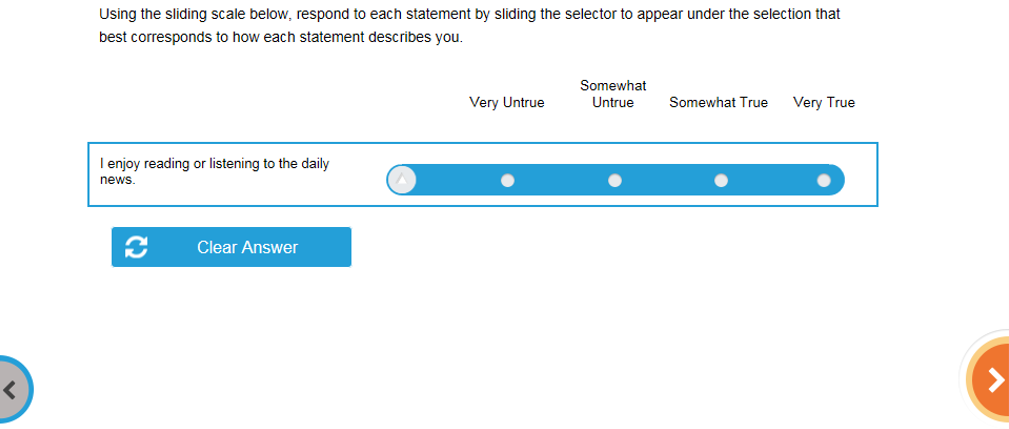This screenshot has height=429, width=1009.
Task: Click the daily news statement text
Action: 214,171
